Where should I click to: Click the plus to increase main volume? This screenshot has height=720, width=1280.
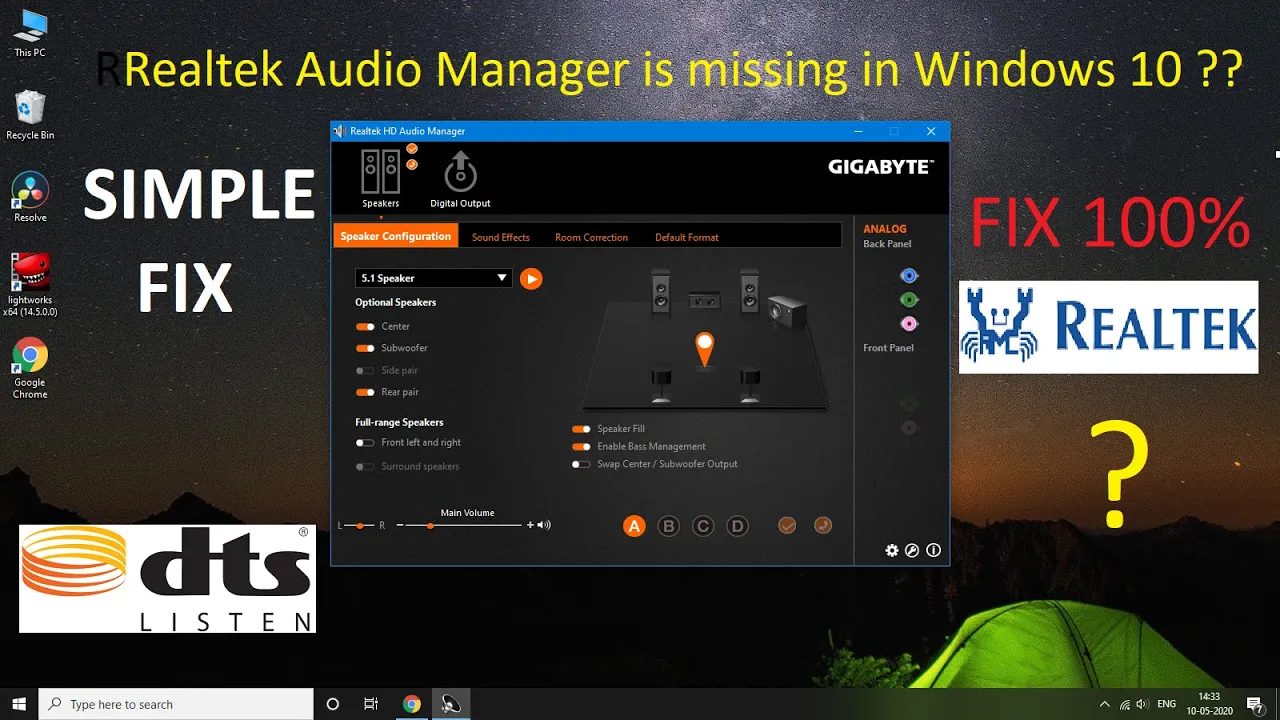pyautogui.click(x=530, y=525)
